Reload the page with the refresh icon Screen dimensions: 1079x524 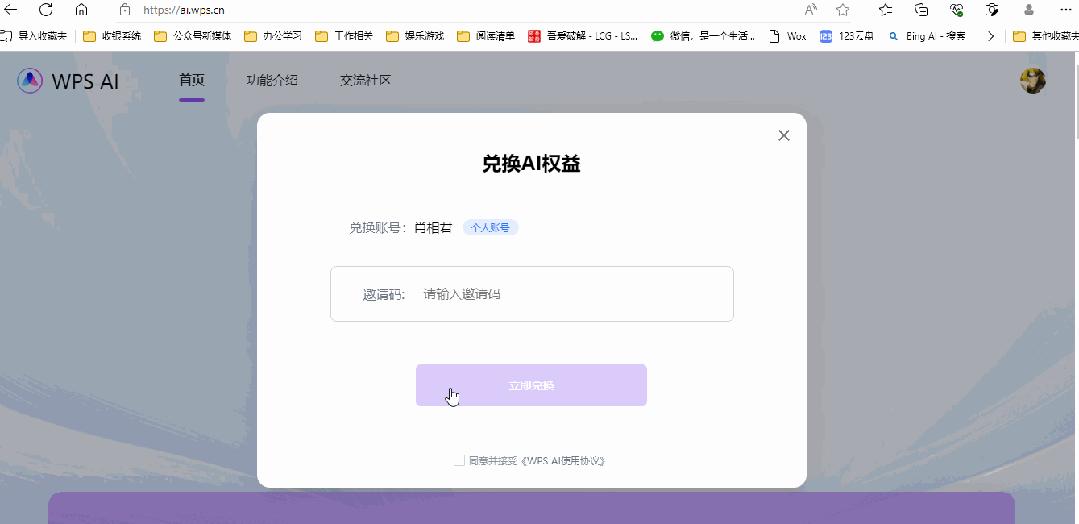[x=45, y=10]
